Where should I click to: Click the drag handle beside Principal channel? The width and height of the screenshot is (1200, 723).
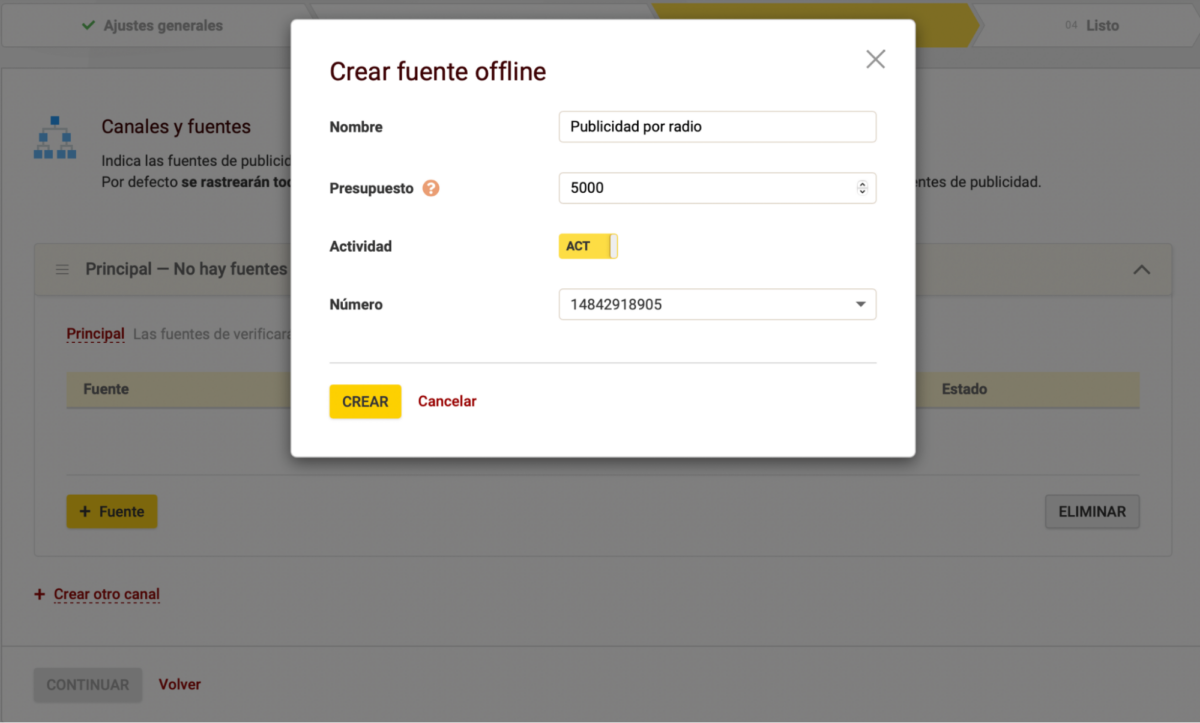[62, 270]
